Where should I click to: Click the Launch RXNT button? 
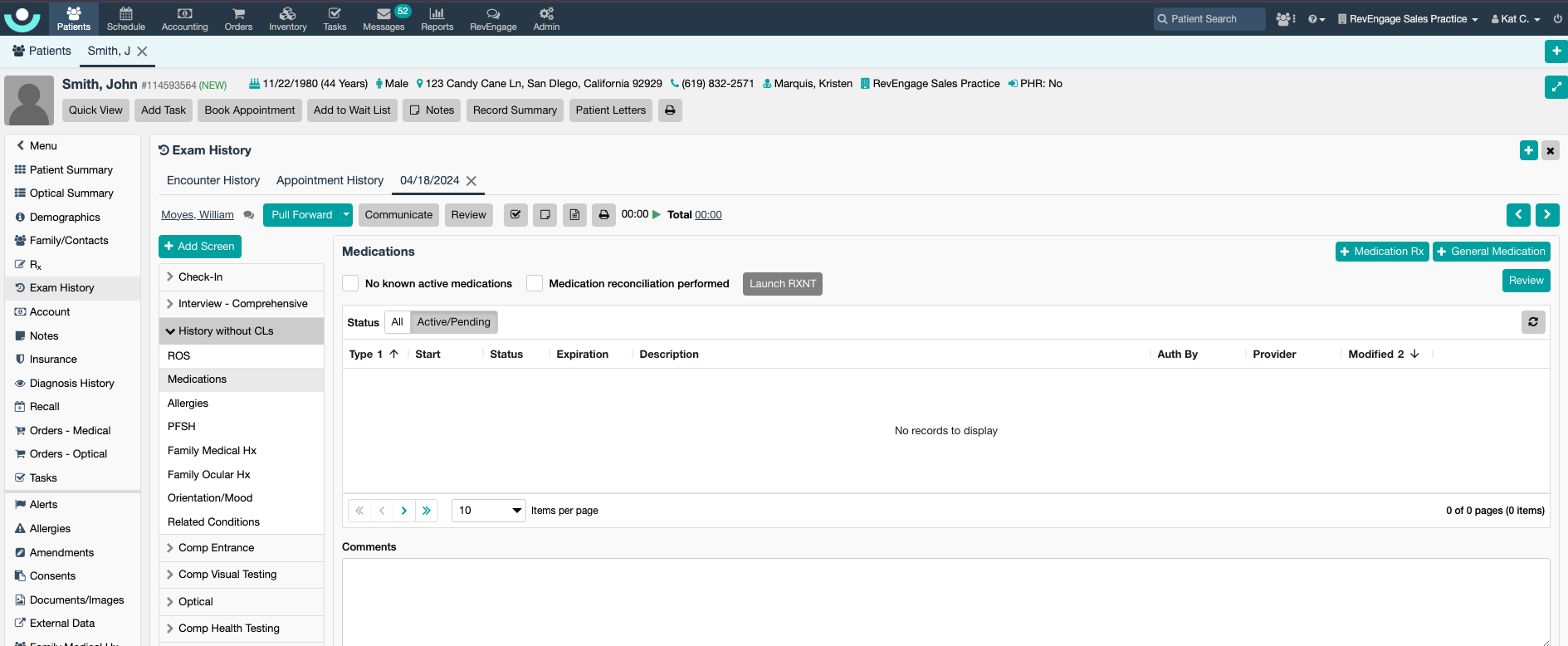tap(782, 284)
